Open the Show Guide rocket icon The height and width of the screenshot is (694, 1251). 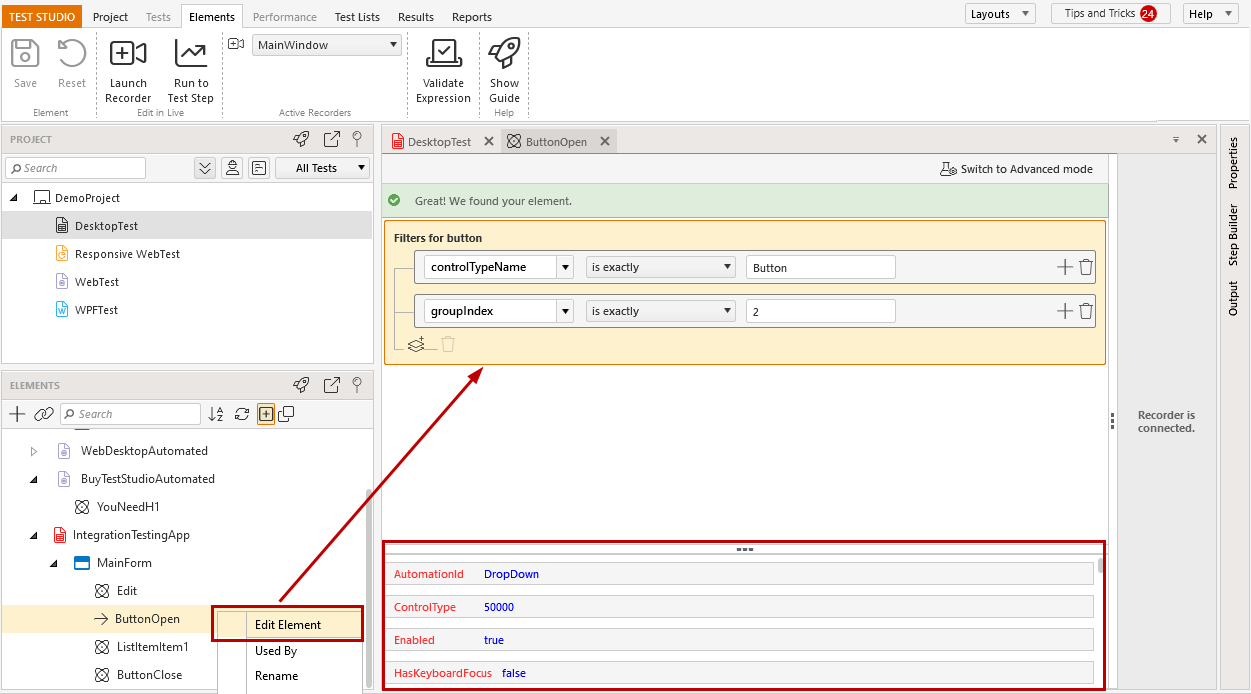click(504, 54)
